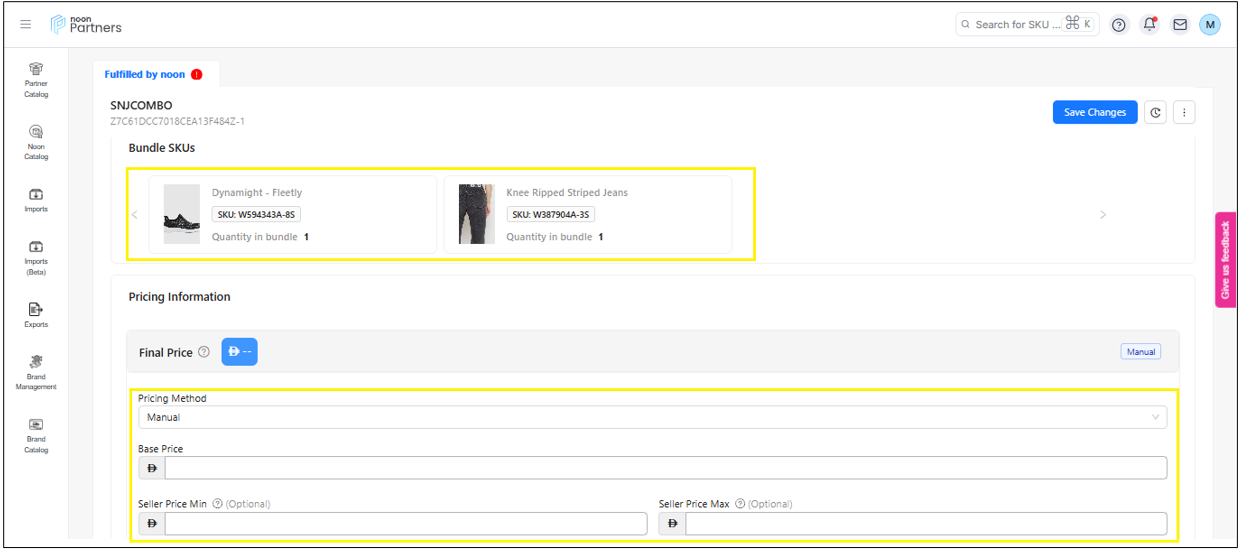Select the Dynamight - Fleetly shoe thumbnail
1243x550 pixels.
coord(182,214)
